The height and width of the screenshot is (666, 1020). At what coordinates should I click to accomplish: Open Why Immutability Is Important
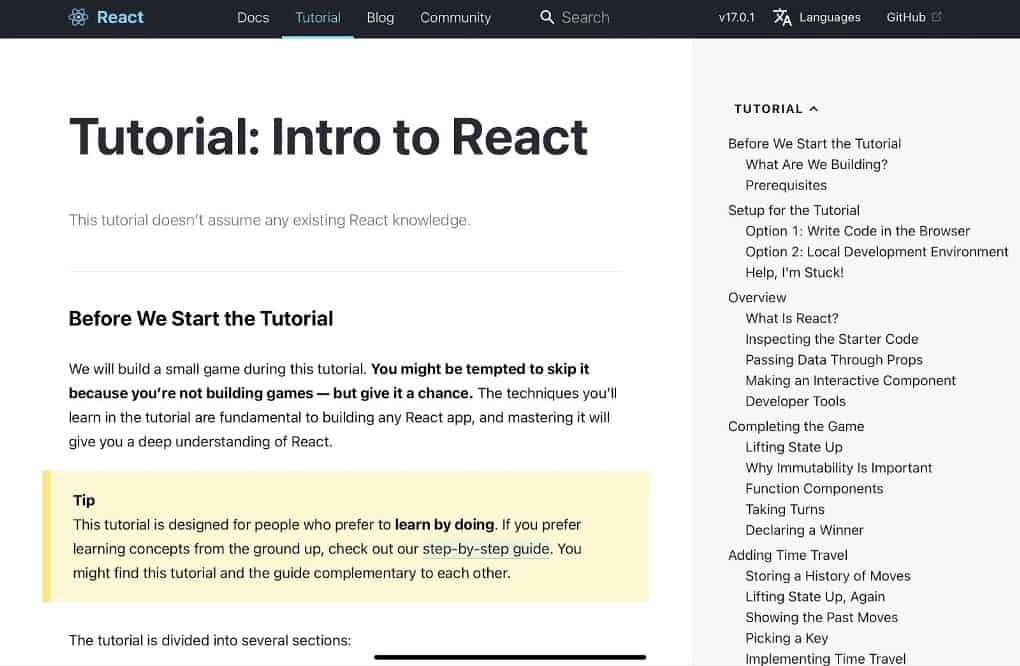point(839,468)
